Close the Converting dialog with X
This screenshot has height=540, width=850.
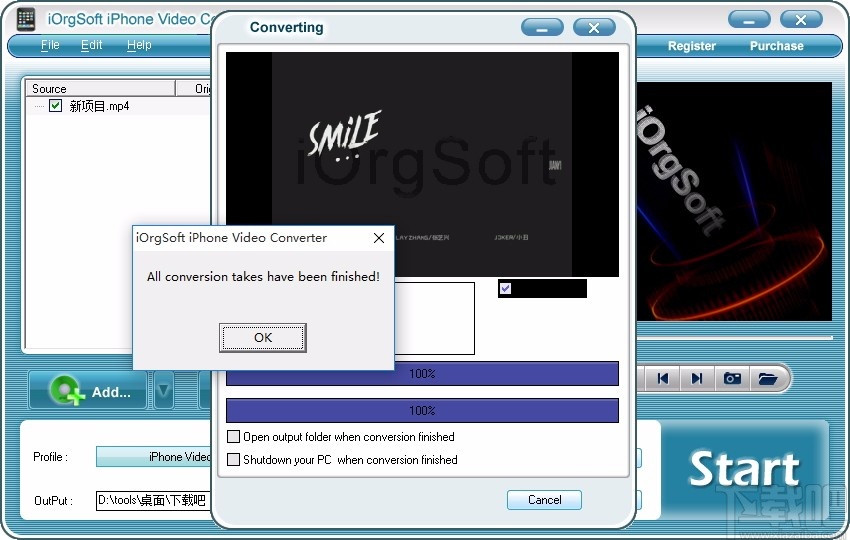pyautogui.click(x=594, y=28)
